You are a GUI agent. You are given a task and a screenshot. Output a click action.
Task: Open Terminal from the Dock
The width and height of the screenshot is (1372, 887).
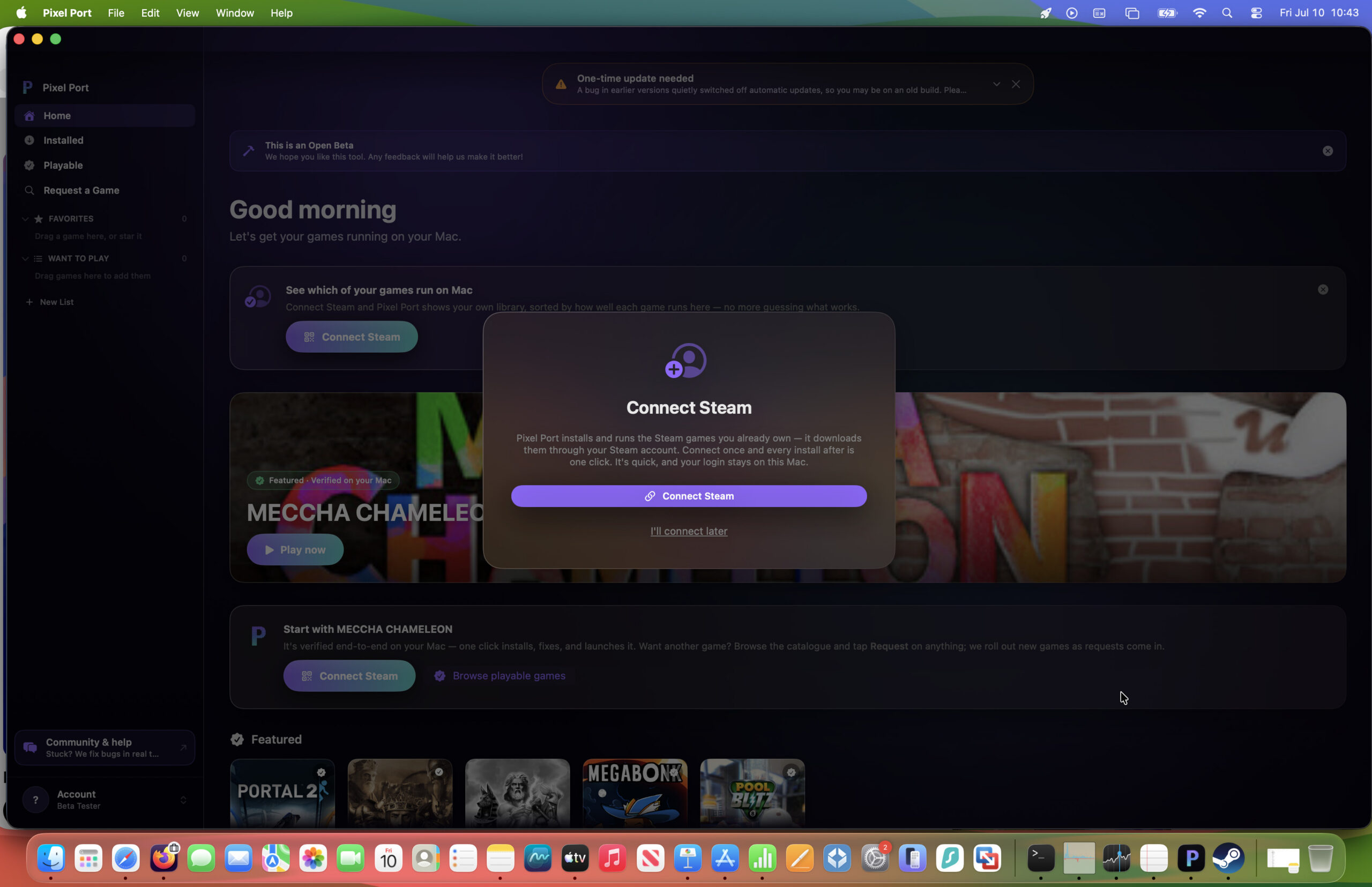[x=1041, y=858]
